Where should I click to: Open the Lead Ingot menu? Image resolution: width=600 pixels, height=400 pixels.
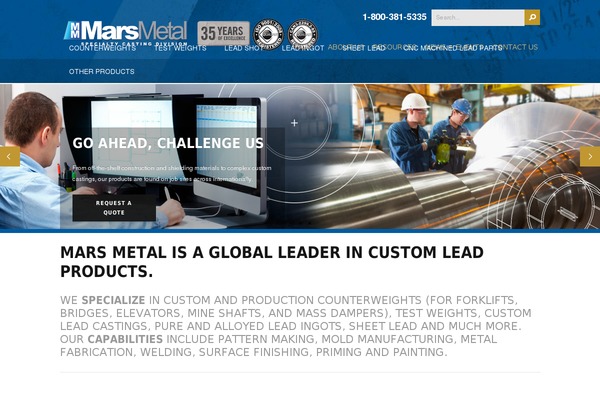[303, 48]
